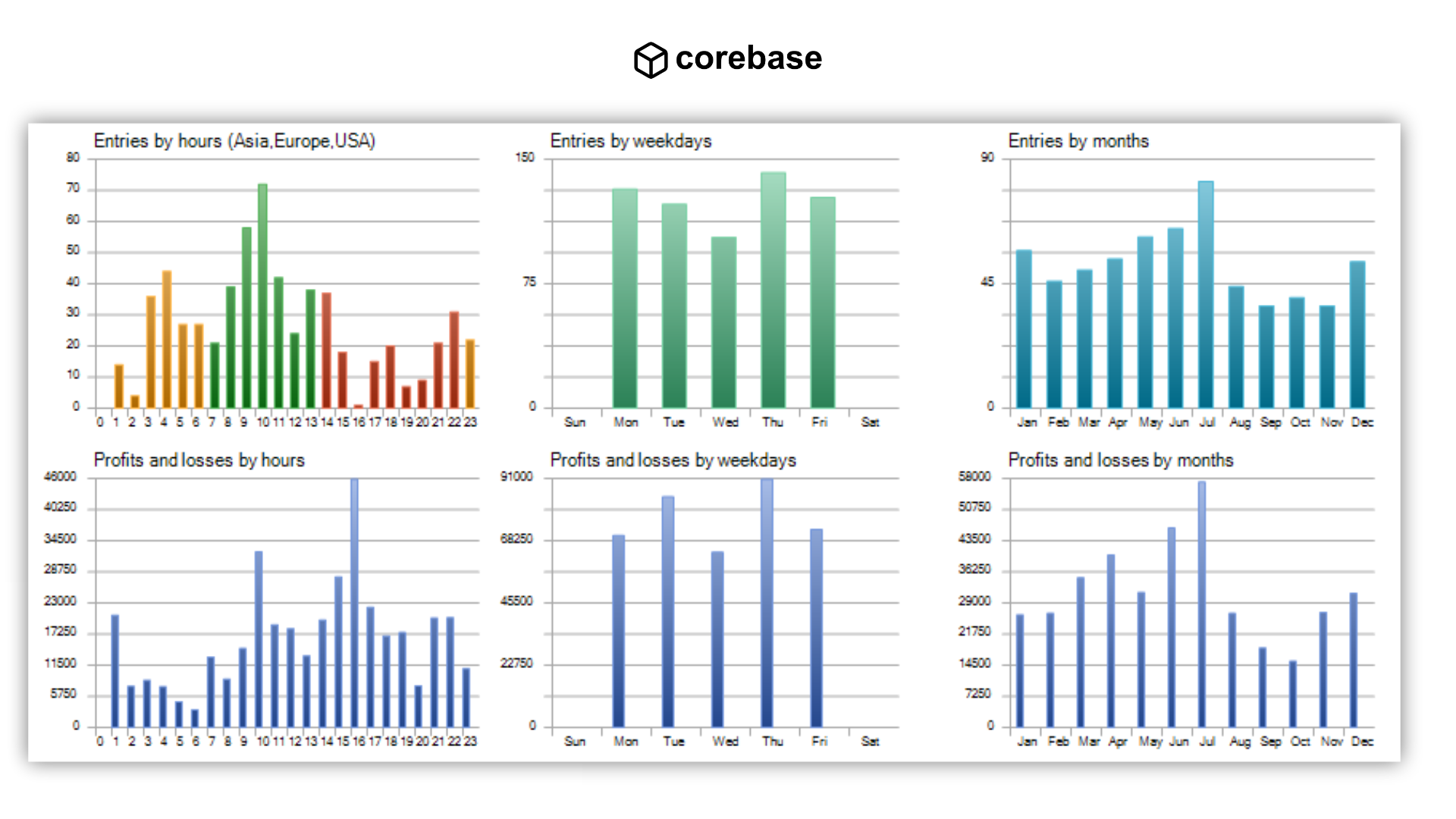Image resolution: width=1456 pixels, height=819 pixels.
Task: Select the Tue bar in Profits by weekdays
Action: click(x=668, y=611)
